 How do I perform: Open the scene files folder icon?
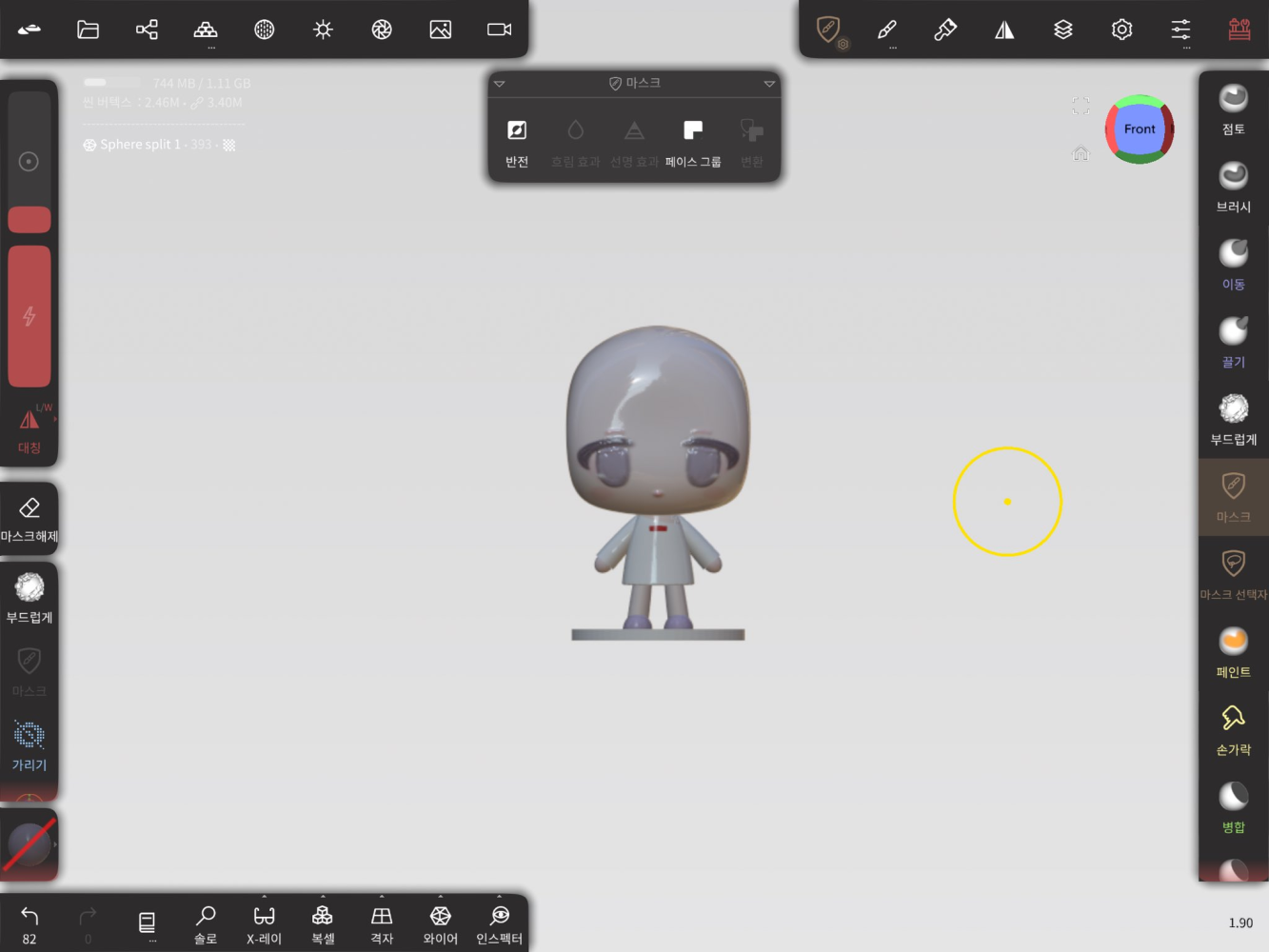tap(88, 30)
